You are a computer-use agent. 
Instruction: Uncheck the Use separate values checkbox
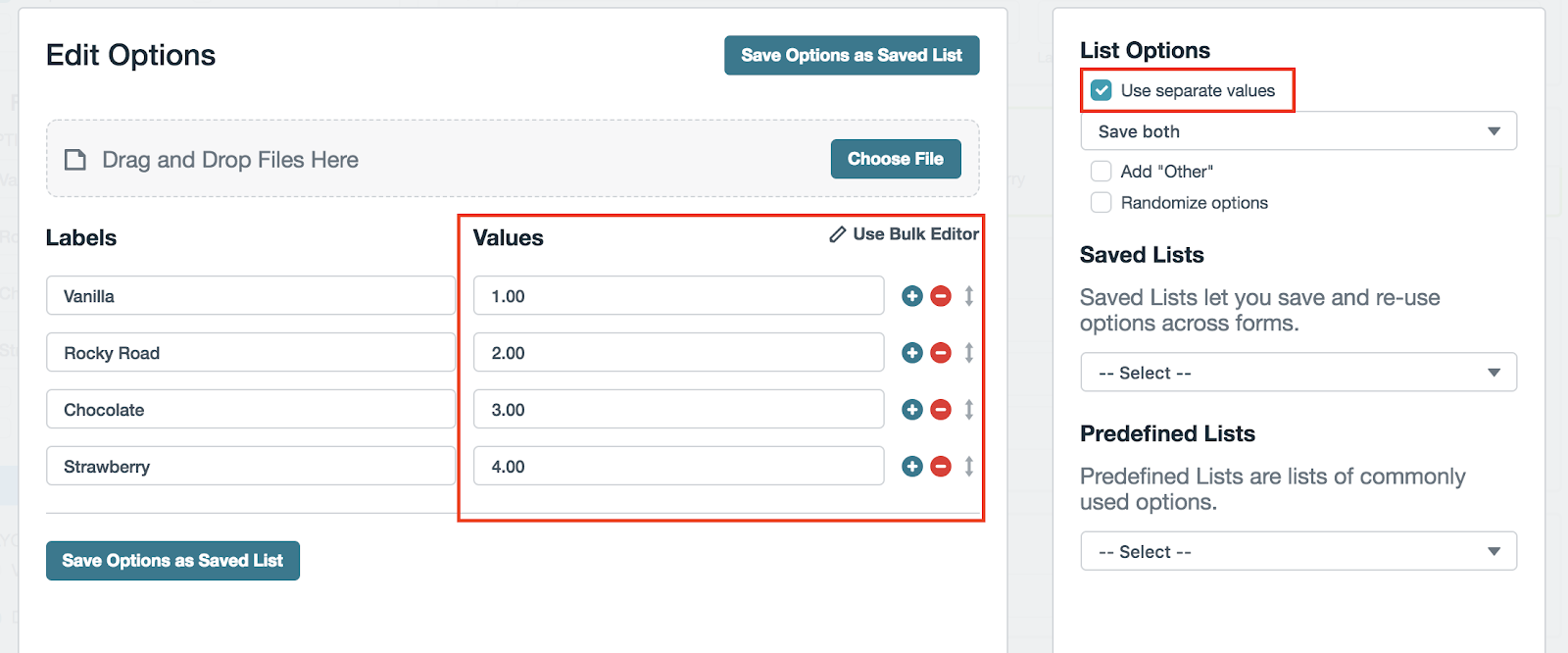click(1102, 90)
